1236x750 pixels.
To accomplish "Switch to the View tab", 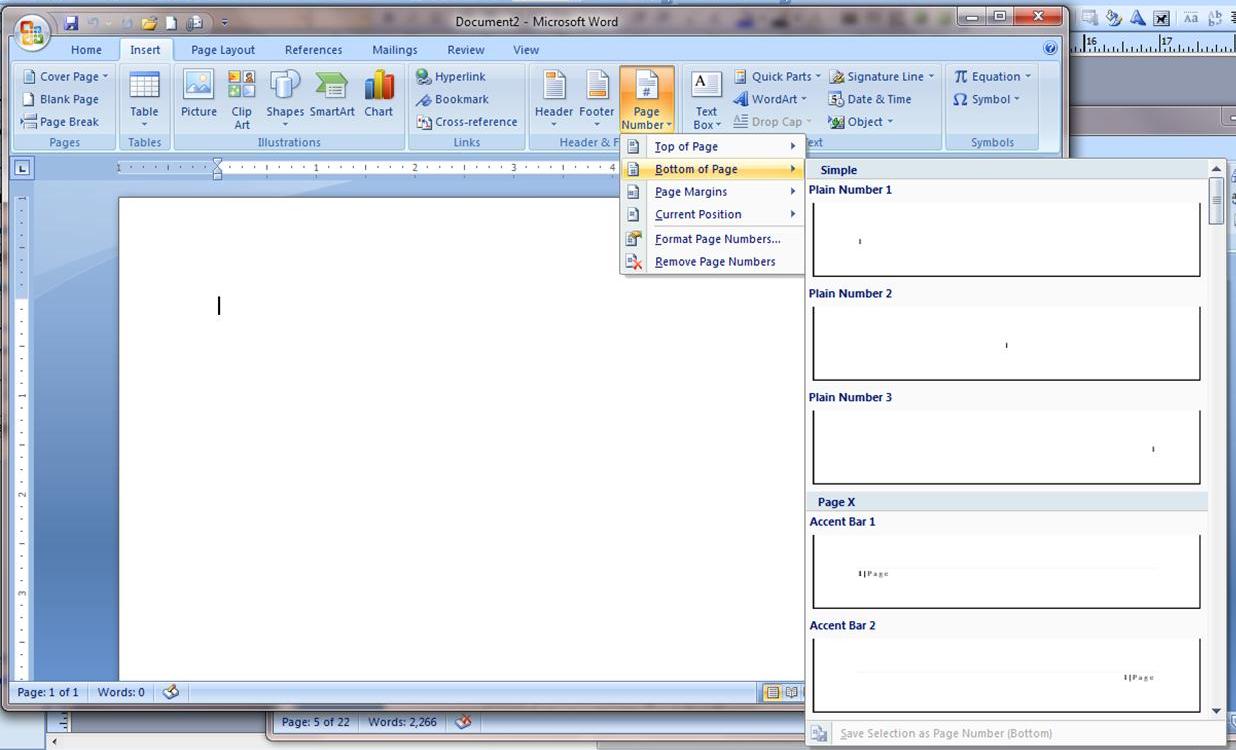I will [526, 50].
